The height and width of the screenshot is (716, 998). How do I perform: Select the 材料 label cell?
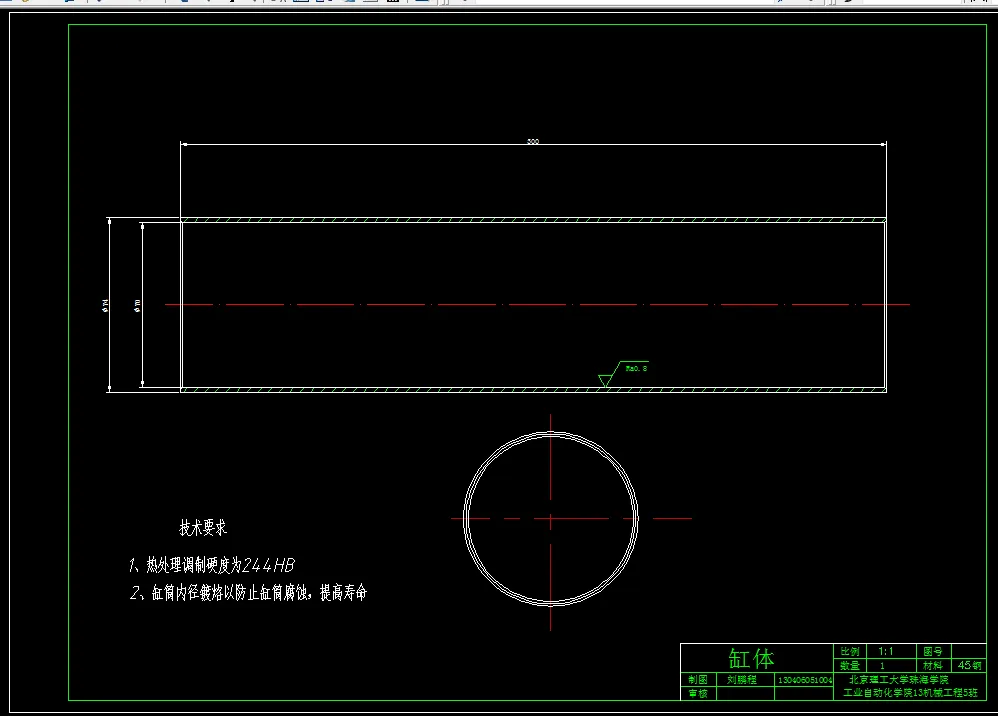tap(933, 665)
